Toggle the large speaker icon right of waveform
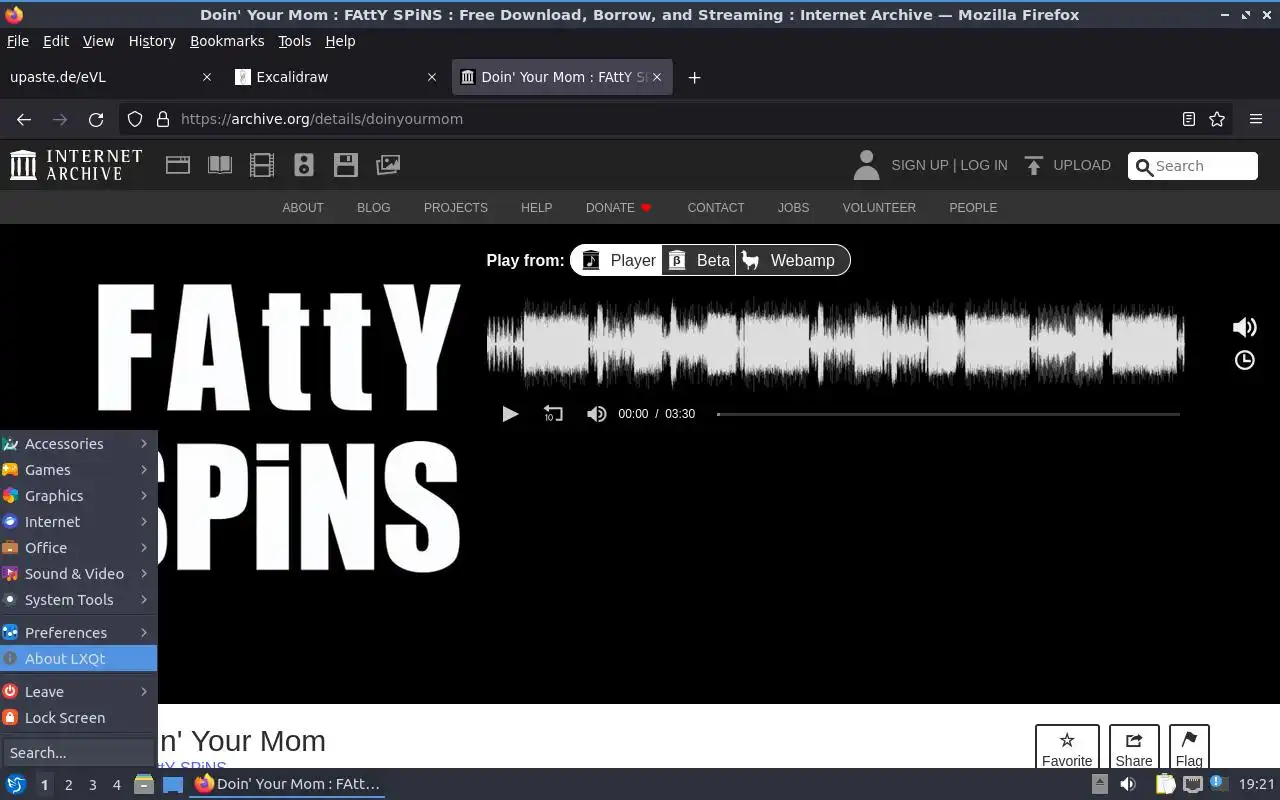 [1245, 327]
